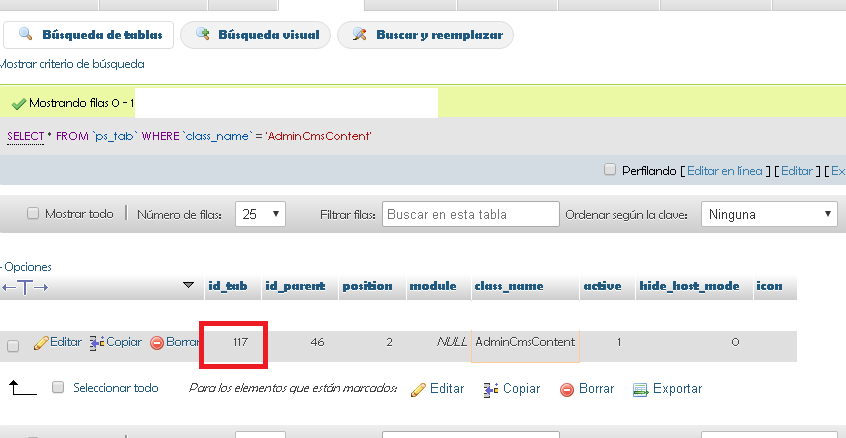Image resolution: width=846 pixels, height=438 pixels.
Task: Expand the column options triangle arrow
Action: (189, 286)
